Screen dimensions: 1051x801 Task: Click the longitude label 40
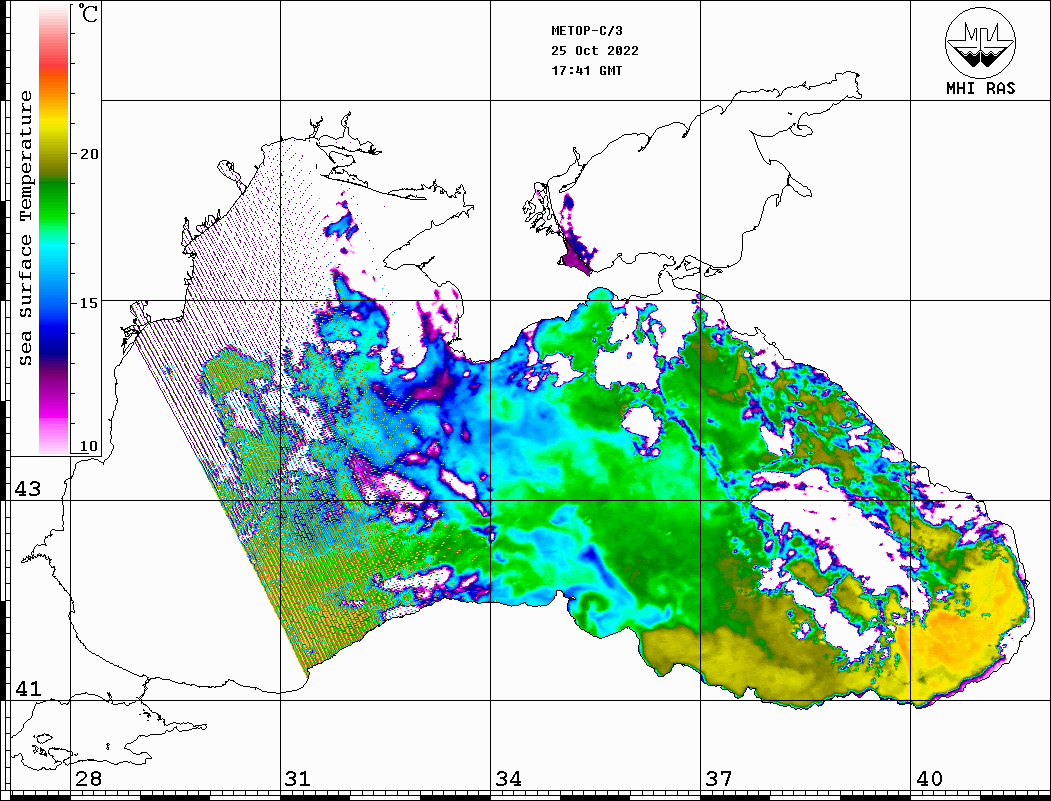click(x=929, y=779)
